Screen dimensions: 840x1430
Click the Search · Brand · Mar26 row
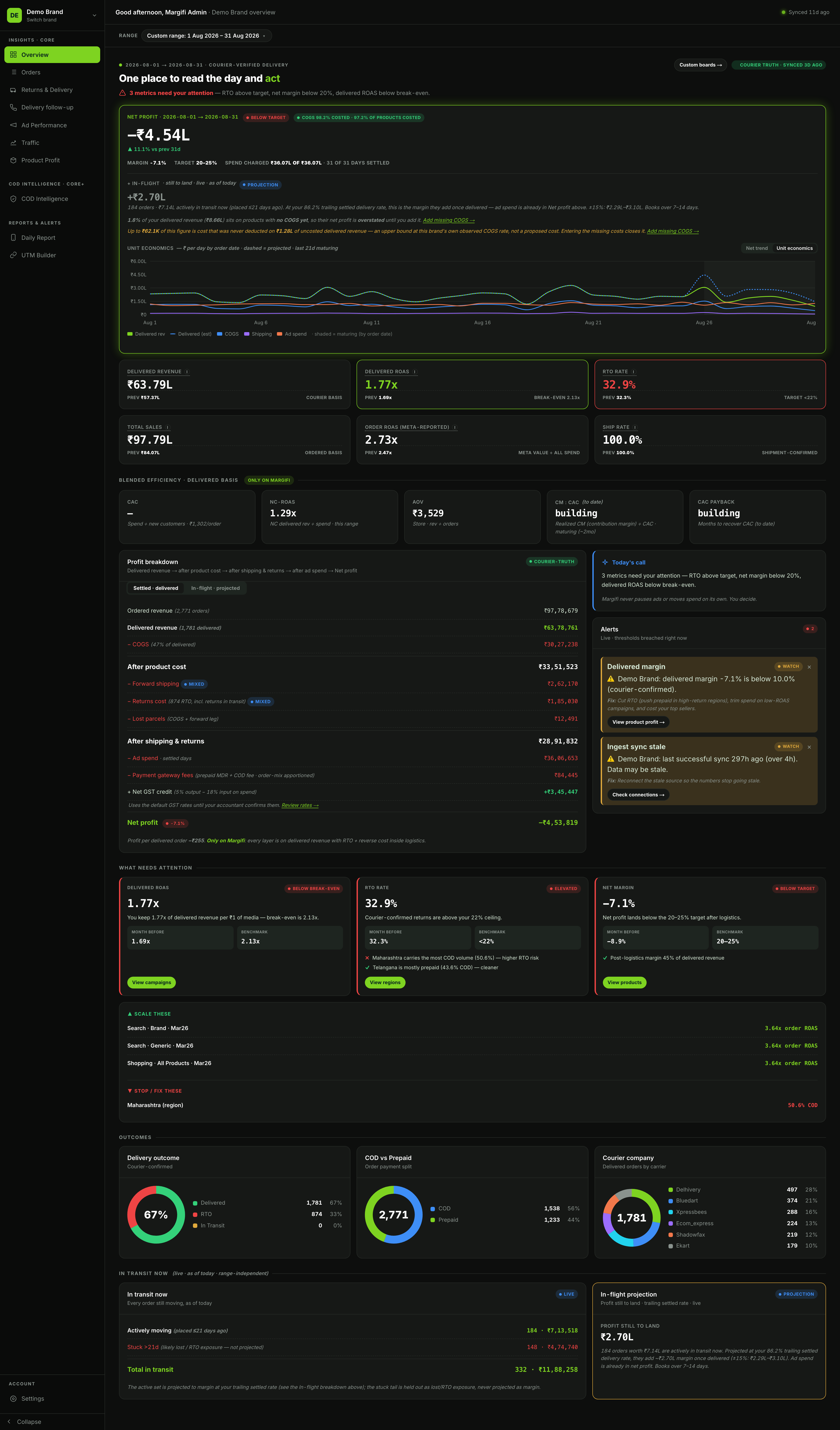[472, 1028]
